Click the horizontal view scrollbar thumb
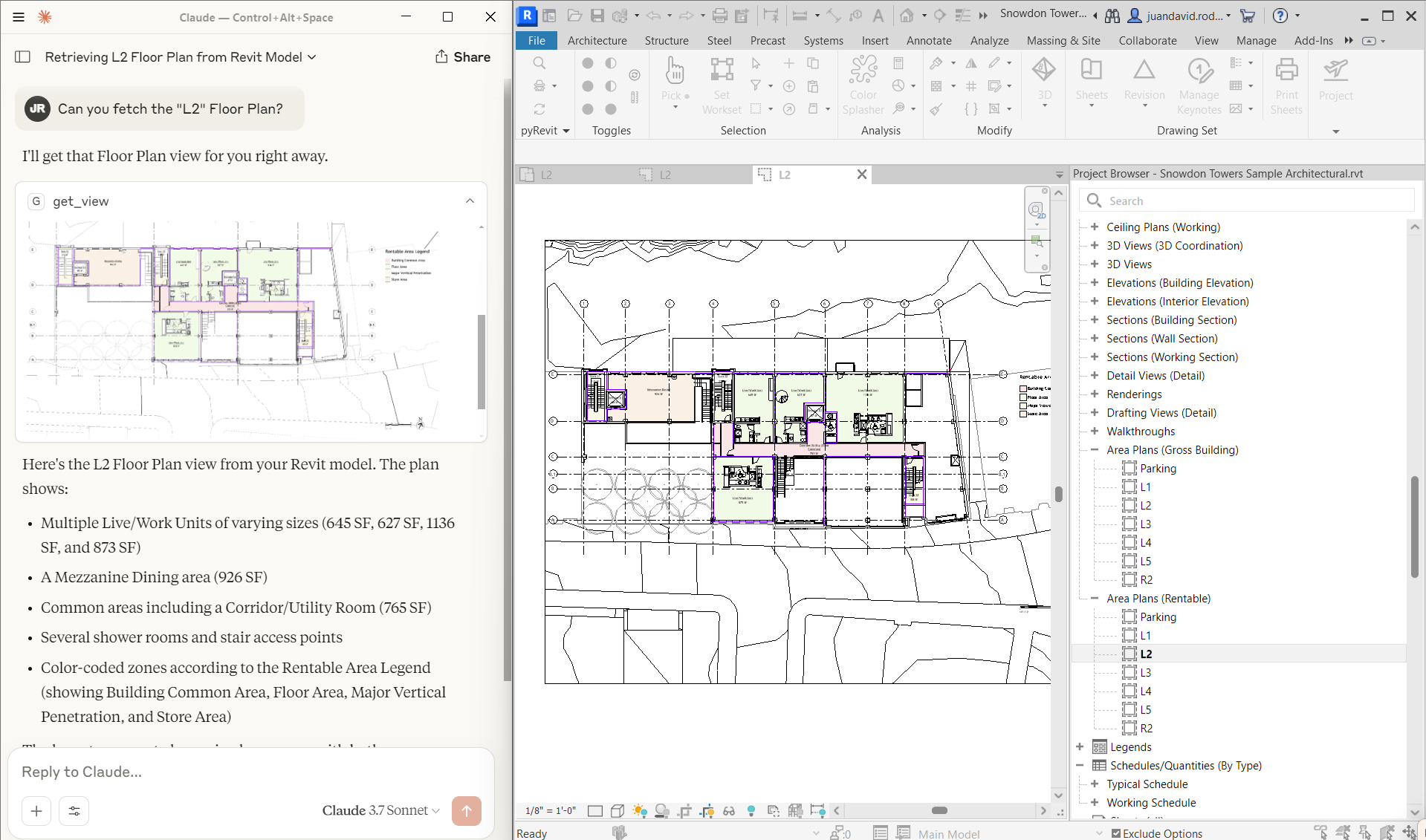This screenshot has width=1426, height=840. coord(939,810)
